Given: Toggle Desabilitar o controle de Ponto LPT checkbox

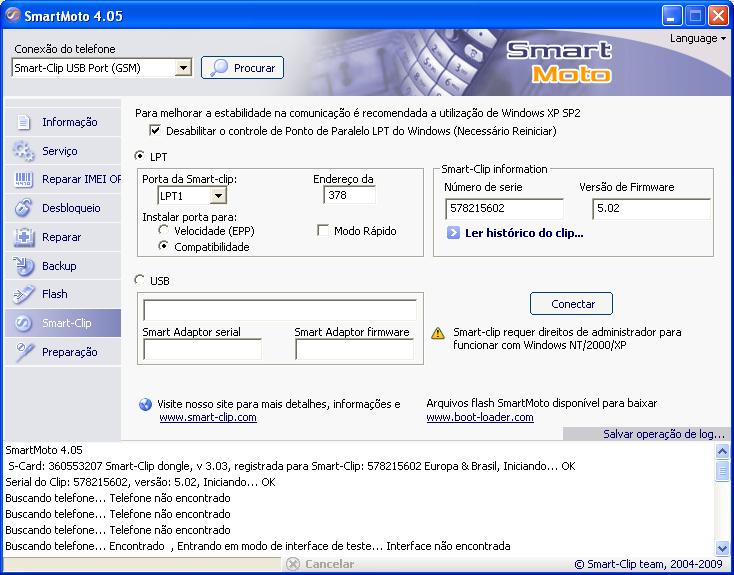Looking at the screenshot, I should pyautogui.click(x=154, y=130).
